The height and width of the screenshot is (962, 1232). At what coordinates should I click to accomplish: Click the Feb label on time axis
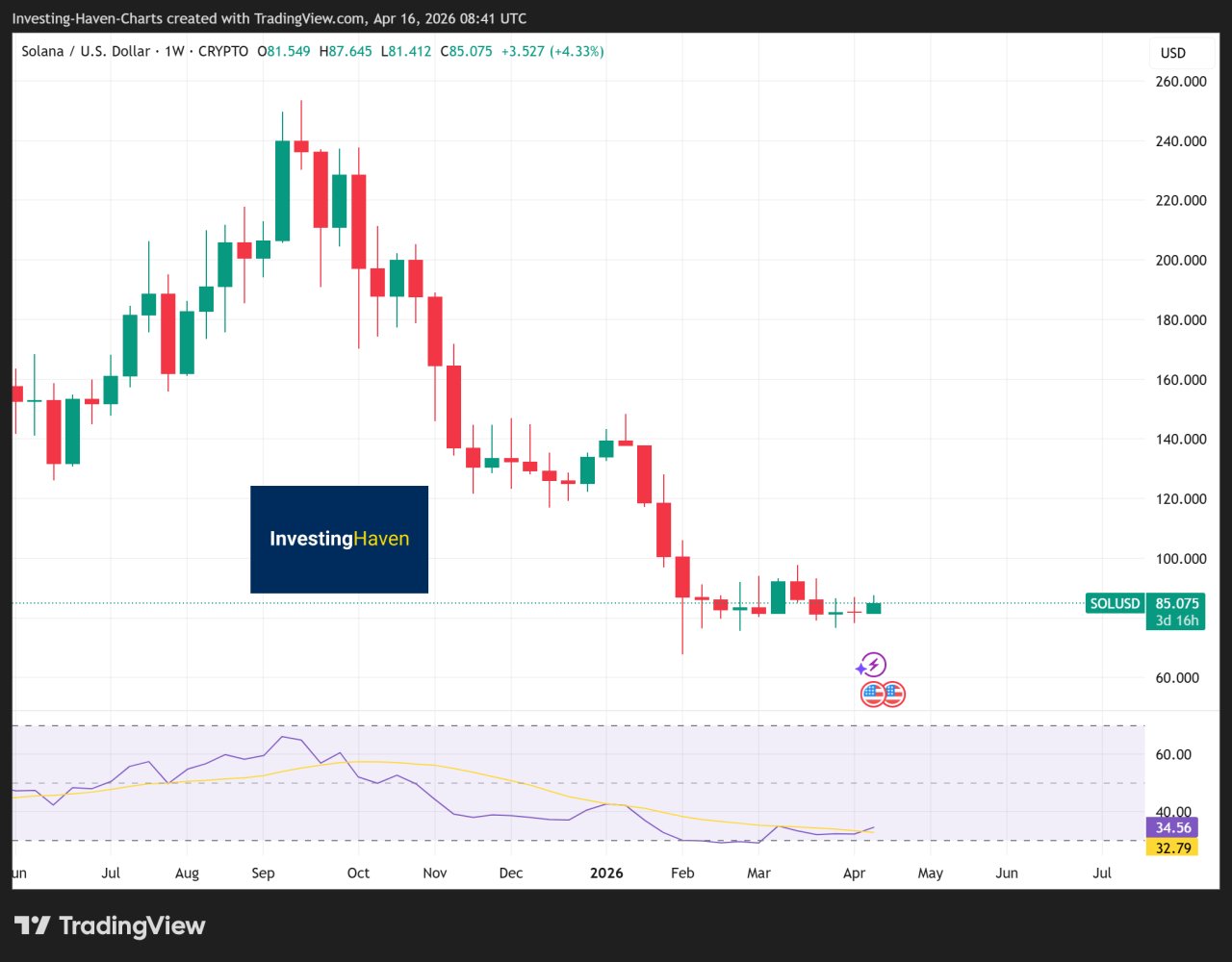point(682,873)
